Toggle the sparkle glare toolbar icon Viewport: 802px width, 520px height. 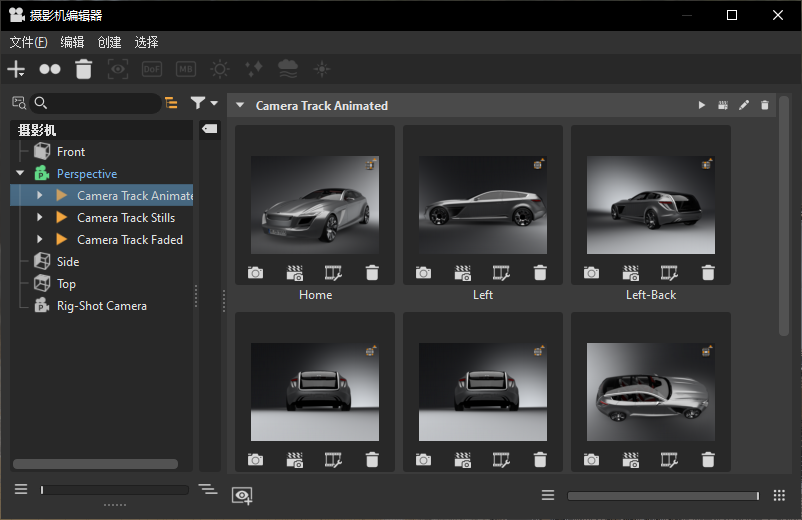click(254, 69)
